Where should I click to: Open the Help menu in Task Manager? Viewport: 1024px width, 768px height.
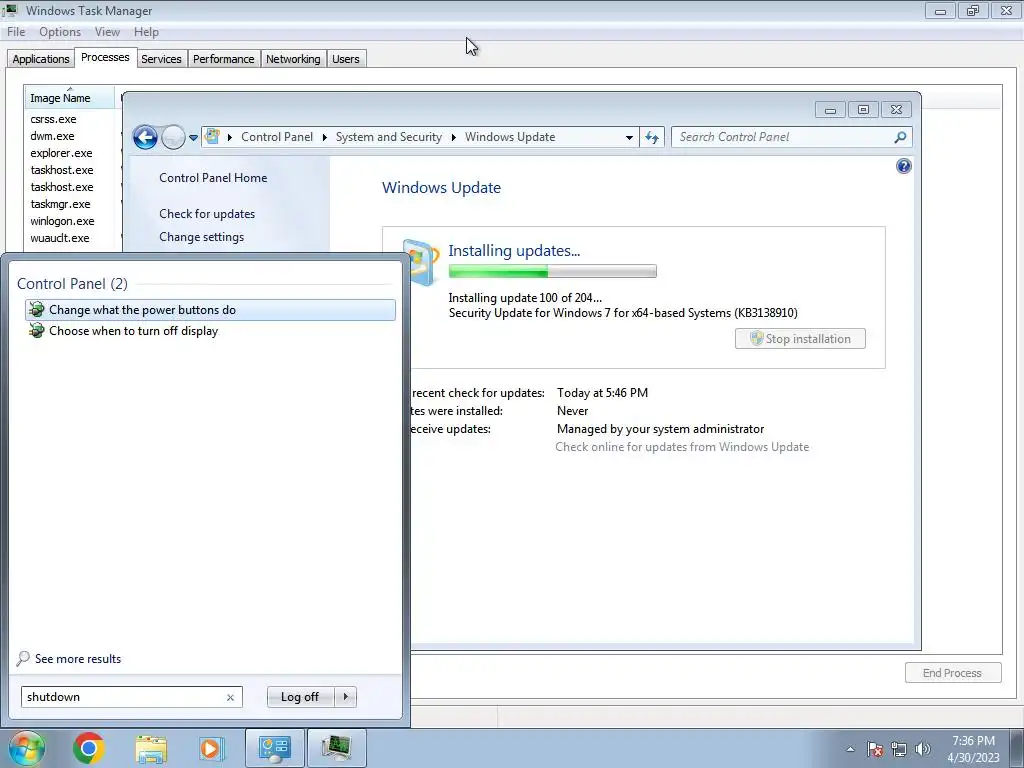click(146, 32)
